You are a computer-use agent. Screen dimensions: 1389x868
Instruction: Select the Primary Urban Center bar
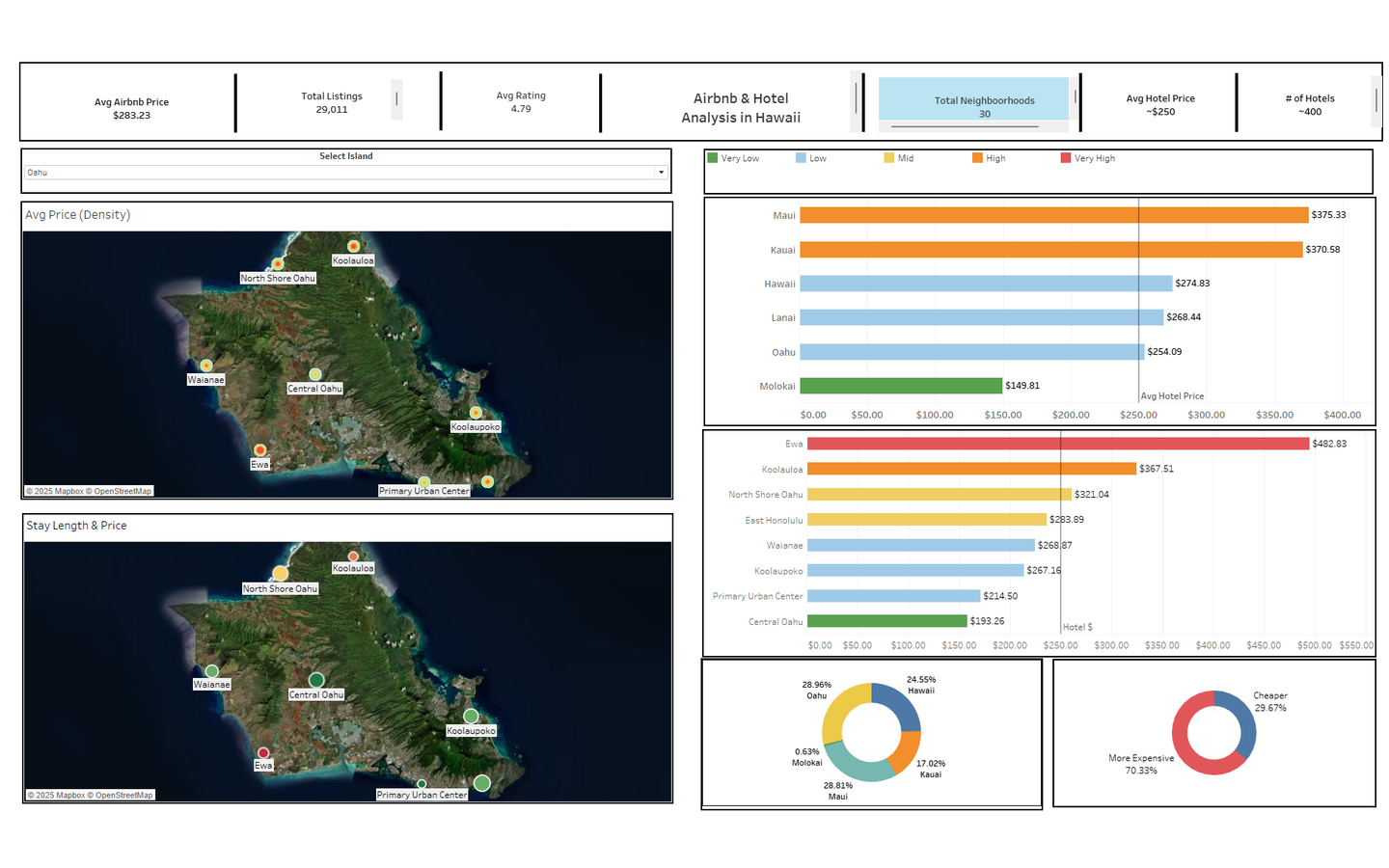click(894, 596)
